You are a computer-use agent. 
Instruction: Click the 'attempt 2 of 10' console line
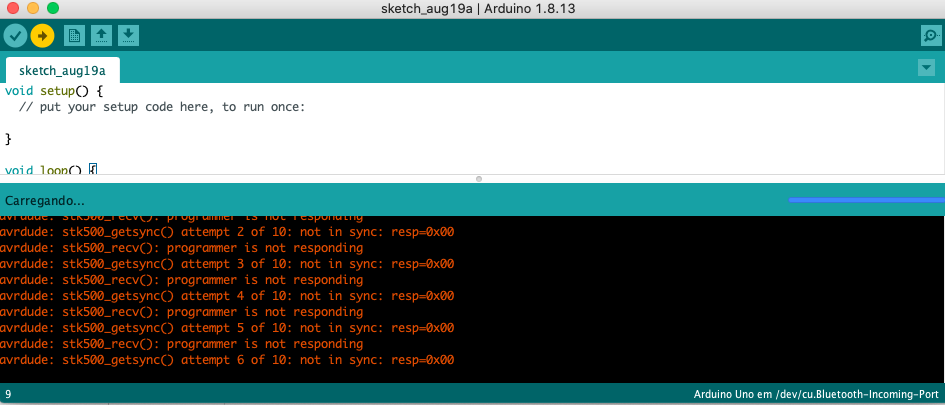coord(228,232)
